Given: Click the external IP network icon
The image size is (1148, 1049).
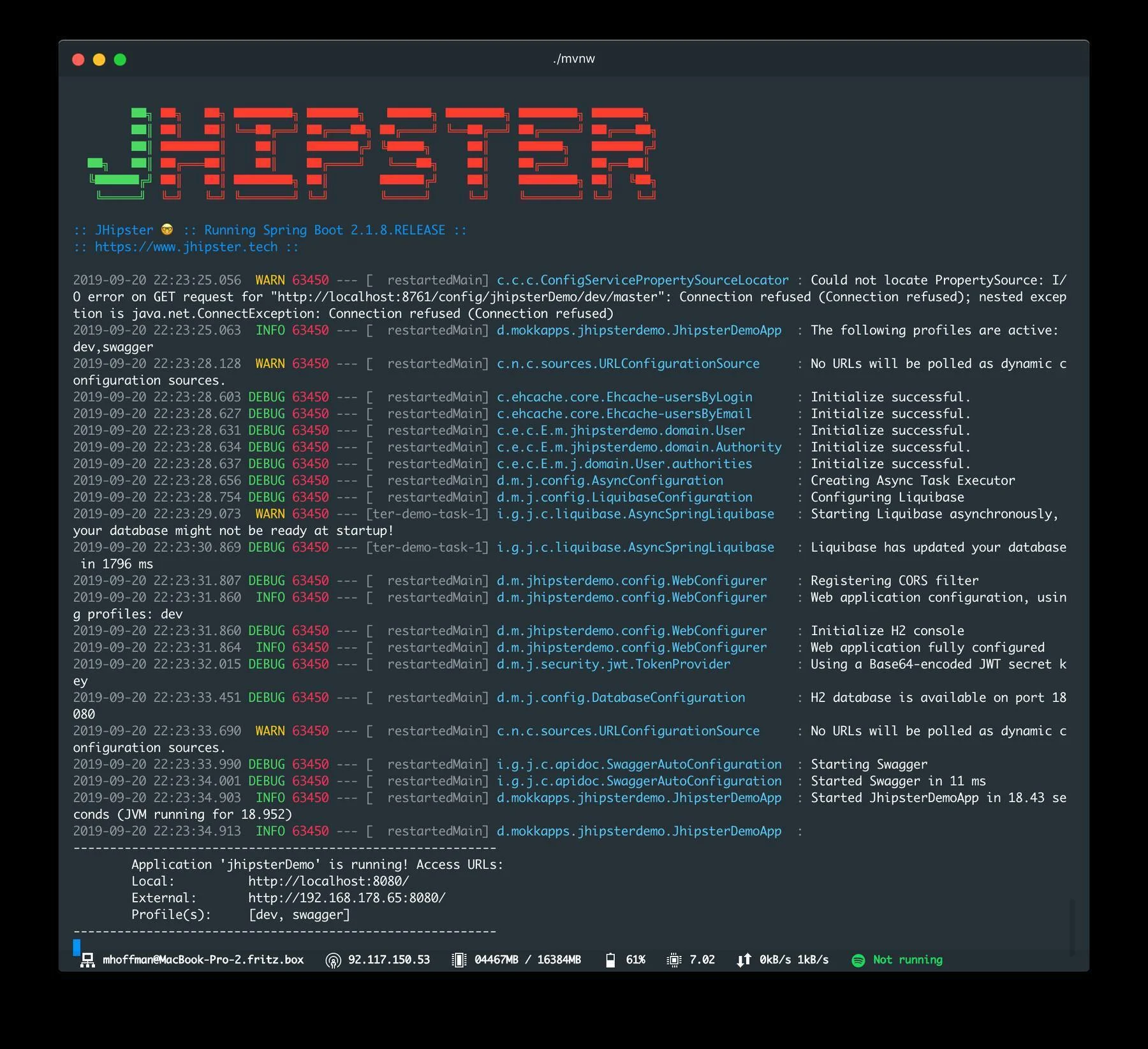Looking at the screenshot, I should point(333,960).
